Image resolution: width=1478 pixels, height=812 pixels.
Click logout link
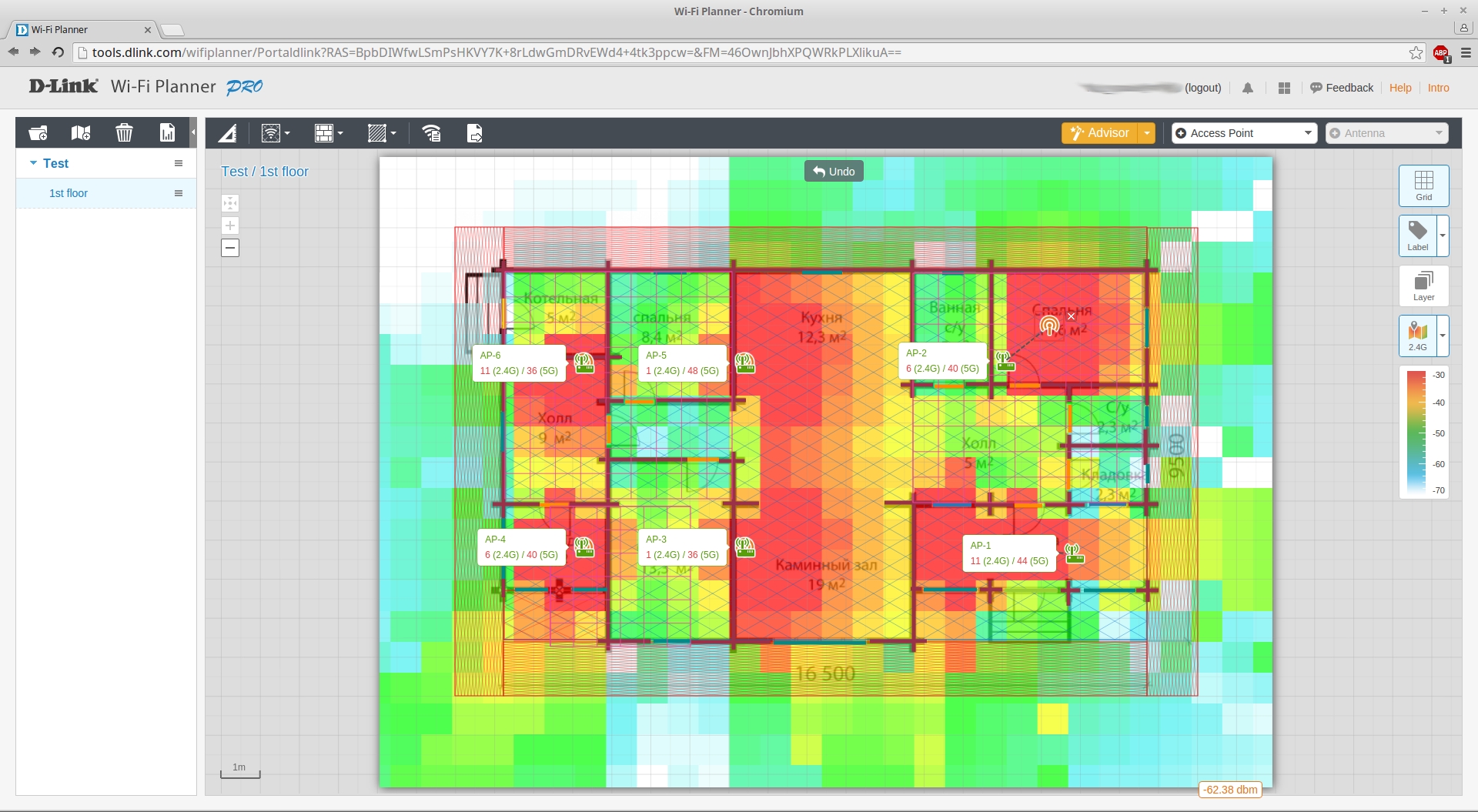click(1203, 88)
